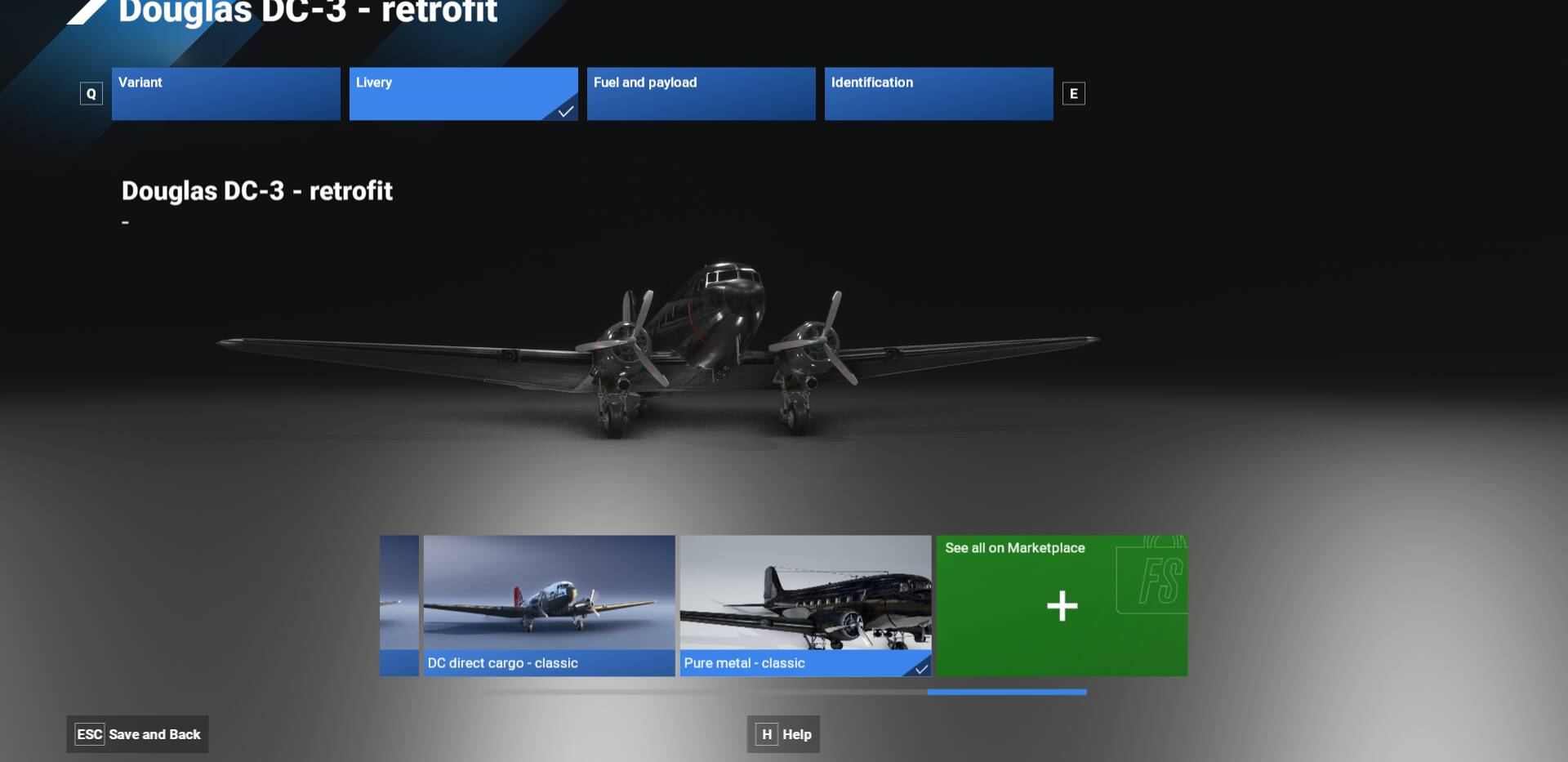
Task: Open the Fuel and payload tab
Action: click(x=702, y=94)
